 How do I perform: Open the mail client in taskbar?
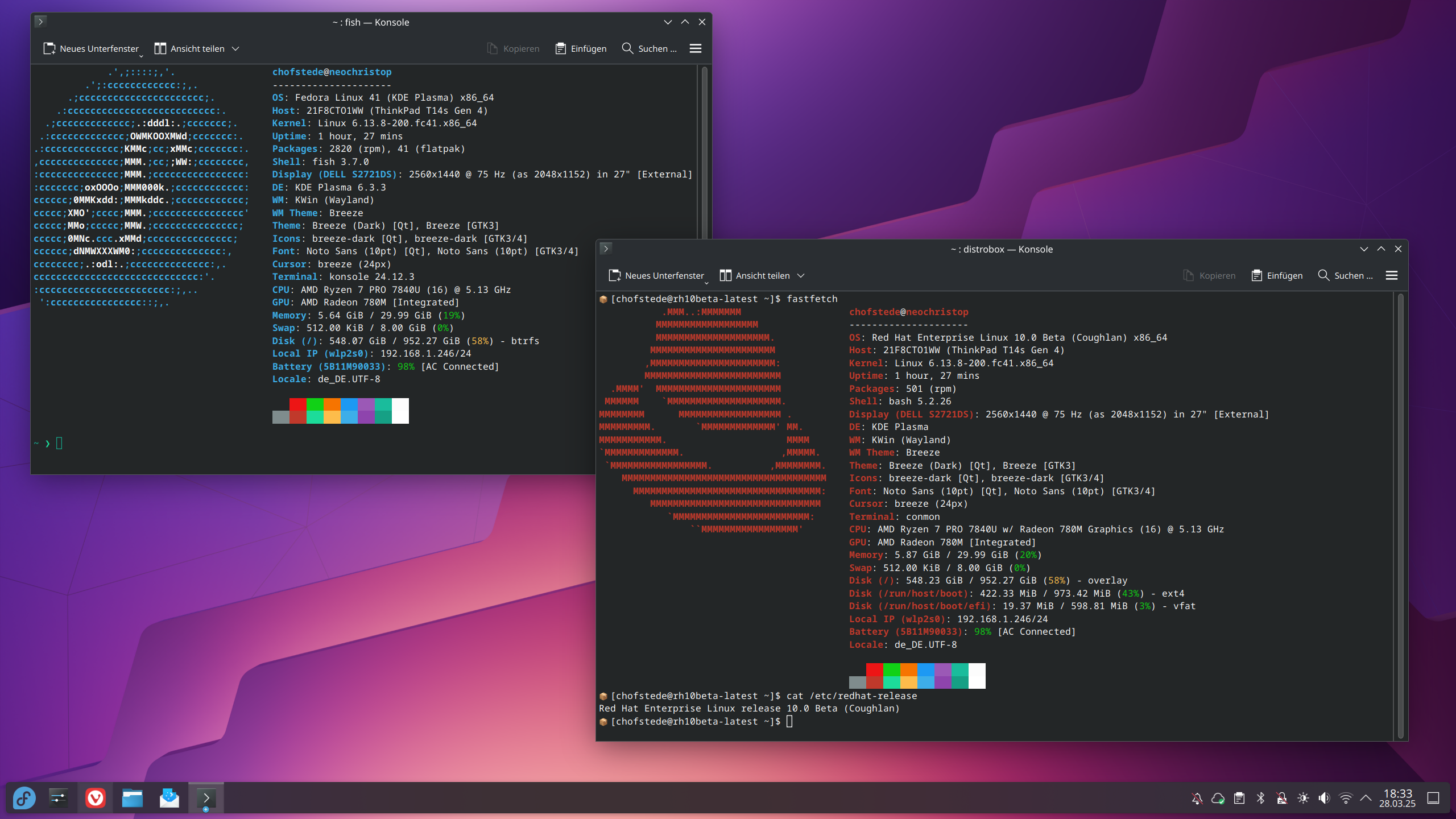click(x=169, y=798)
